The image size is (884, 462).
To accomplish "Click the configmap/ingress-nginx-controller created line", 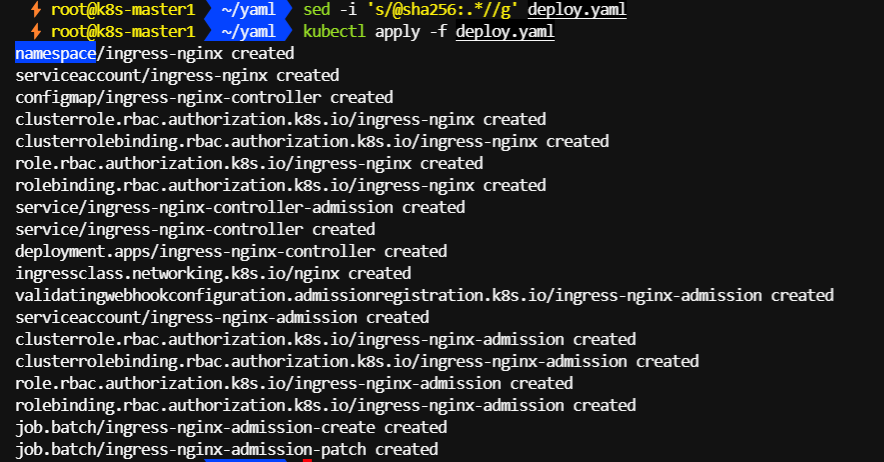I will coord(204,97).
